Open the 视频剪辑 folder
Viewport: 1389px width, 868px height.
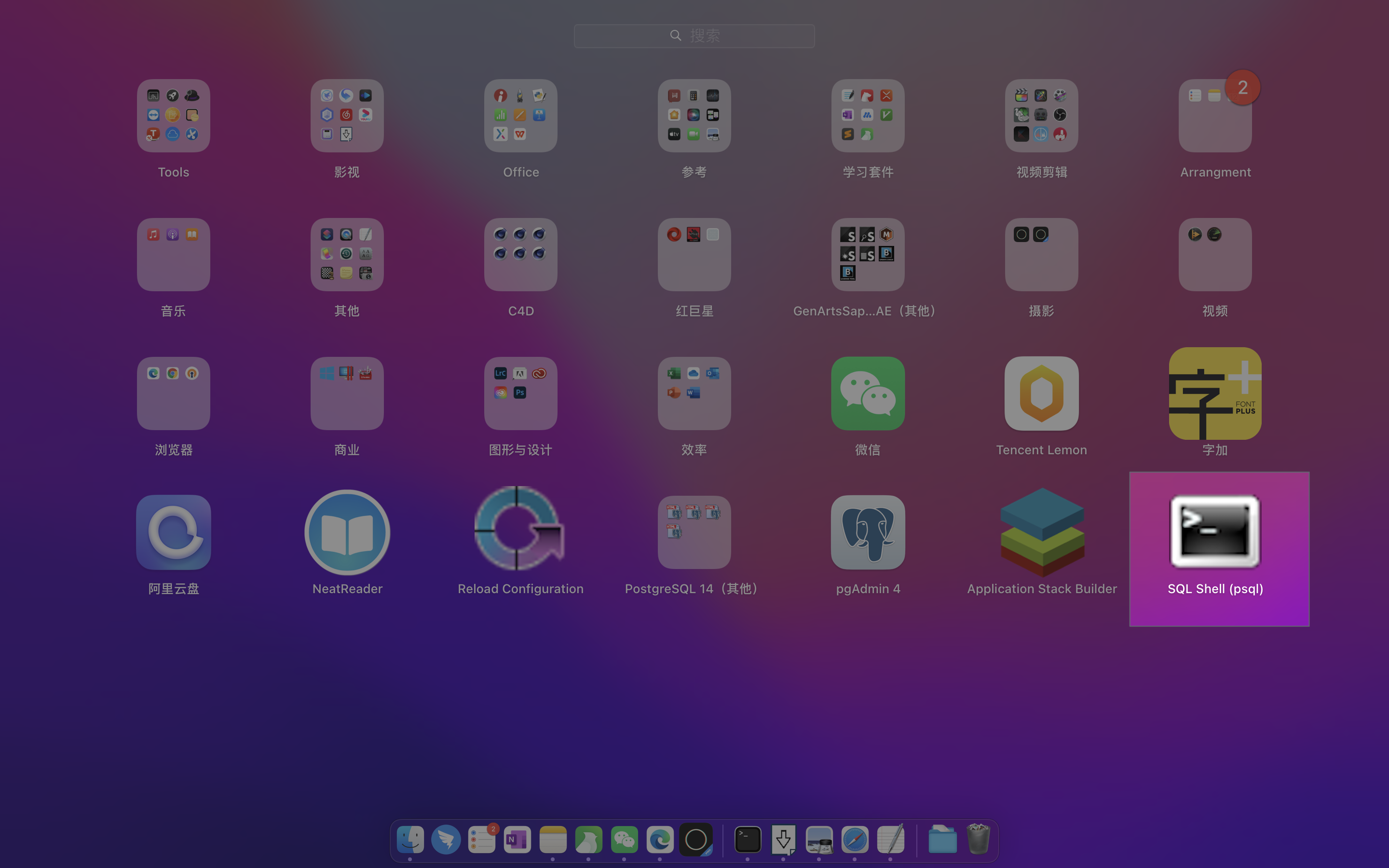[x=1042, y=115]
